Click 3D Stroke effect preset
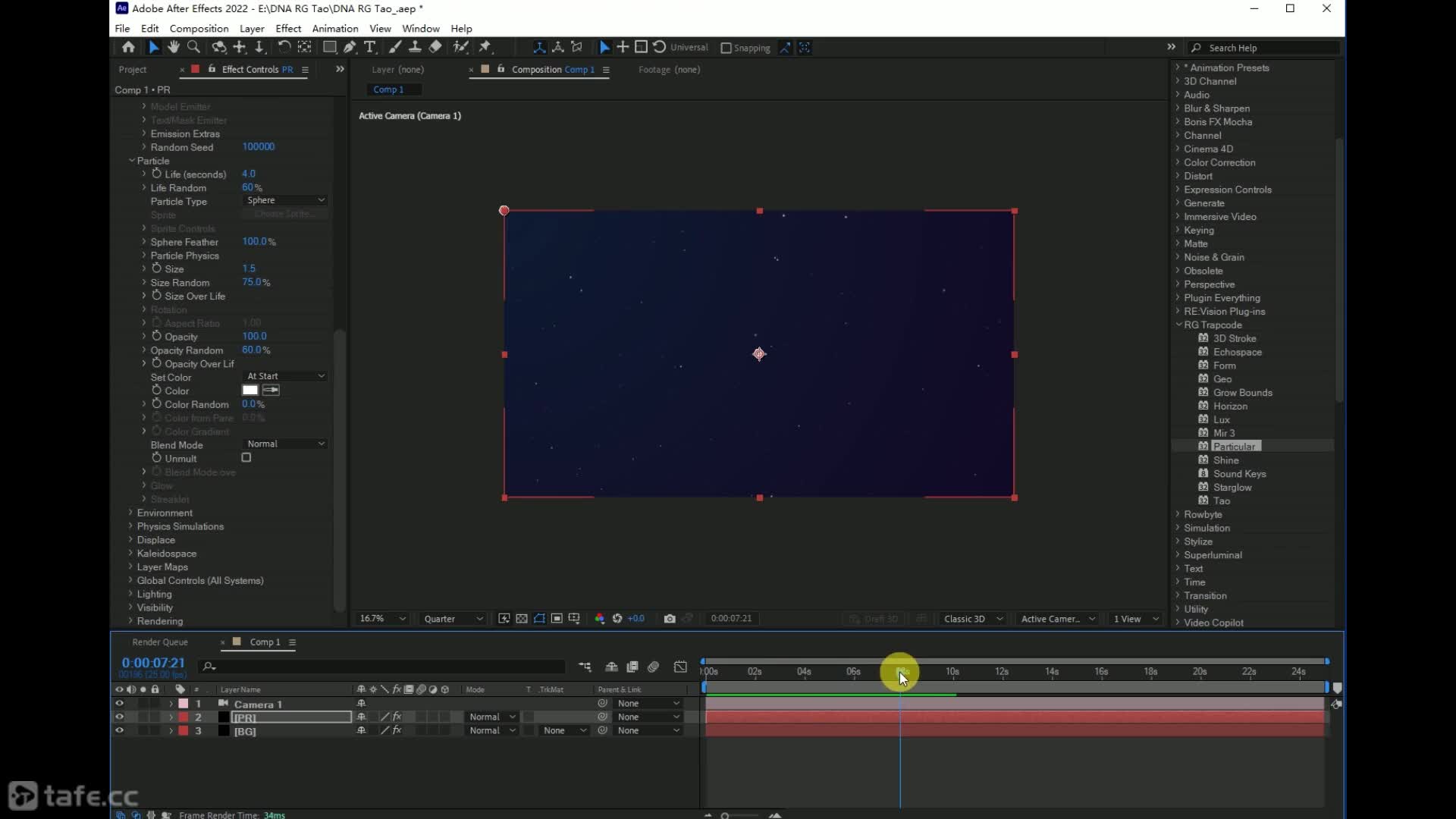This screenshot has height=819, width=1456. (1235, 338)
